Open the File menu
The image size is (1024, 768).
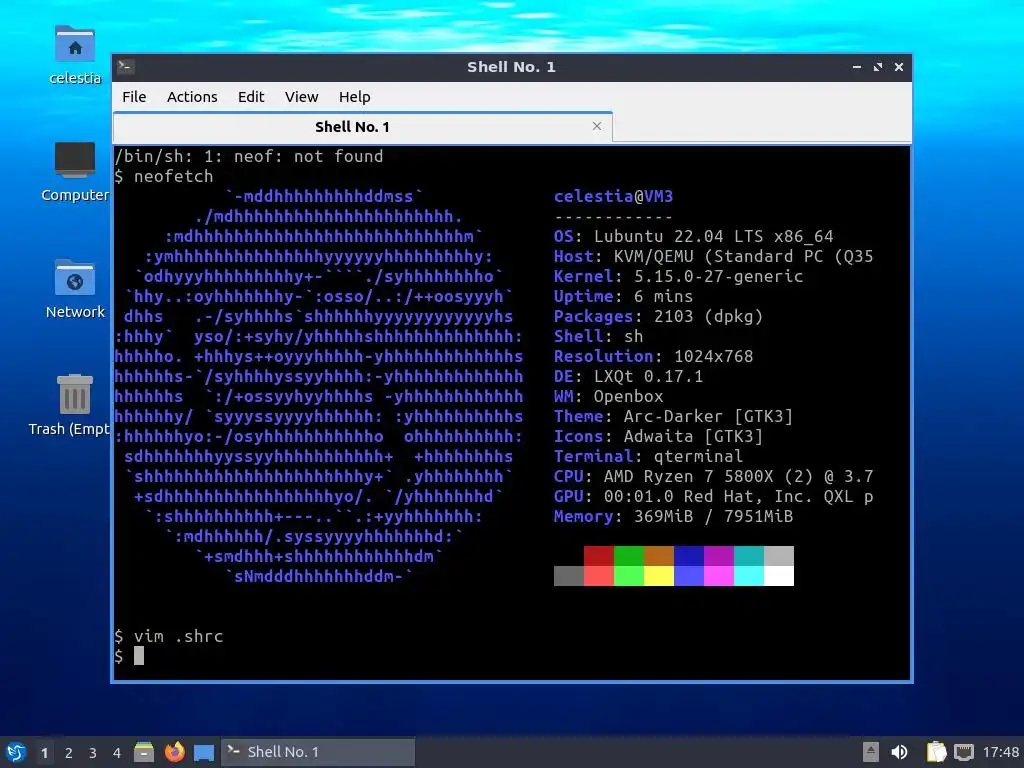134,97
